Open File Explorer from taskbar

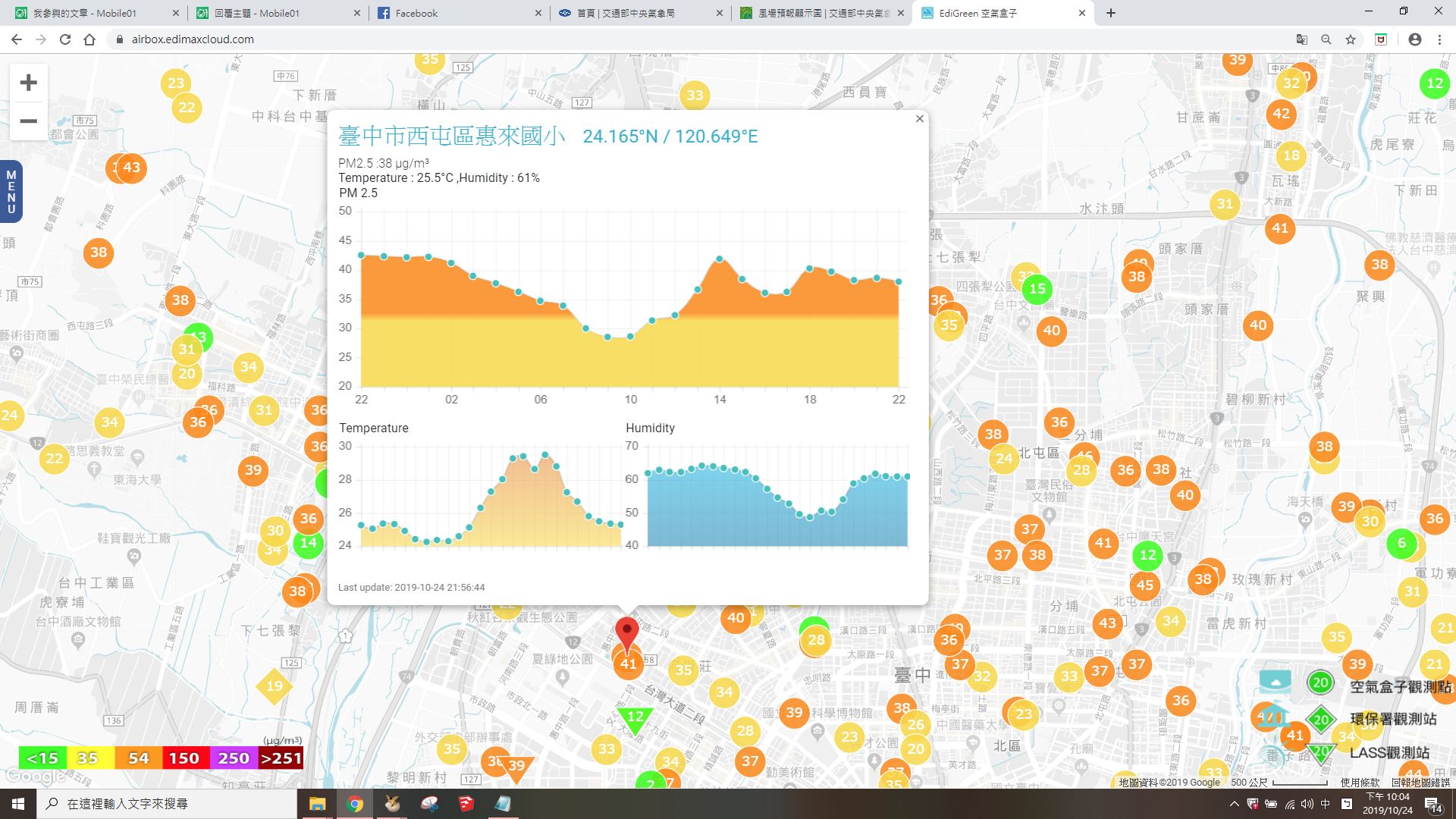coord(317,804)
